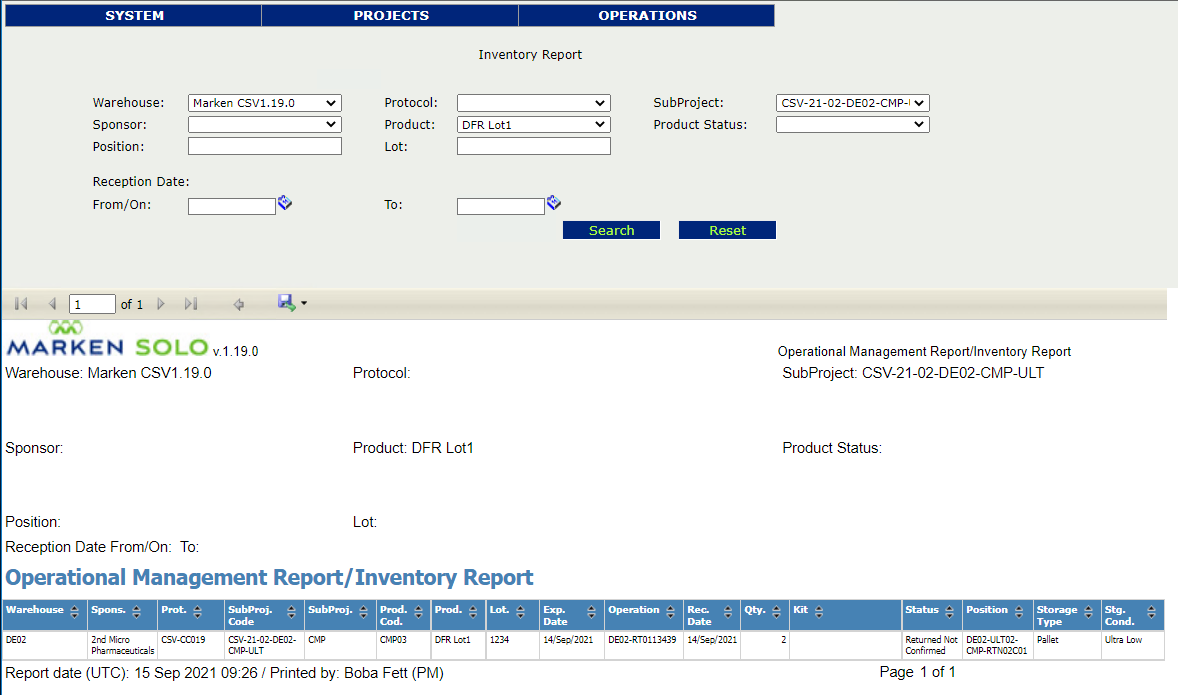Click the Returned Not Confirmed status cell
Viewport: 1178px width, 695px height.
pos(932,645)
